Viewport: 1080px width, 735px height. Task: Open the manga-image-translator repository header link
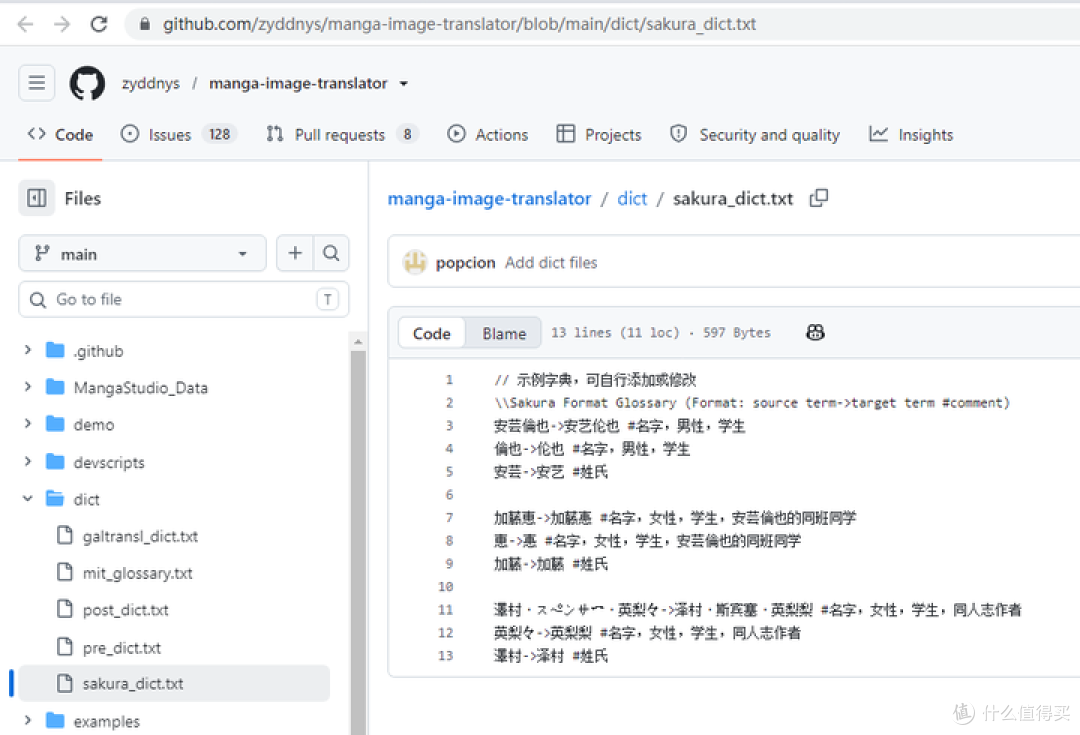(298, 83)
